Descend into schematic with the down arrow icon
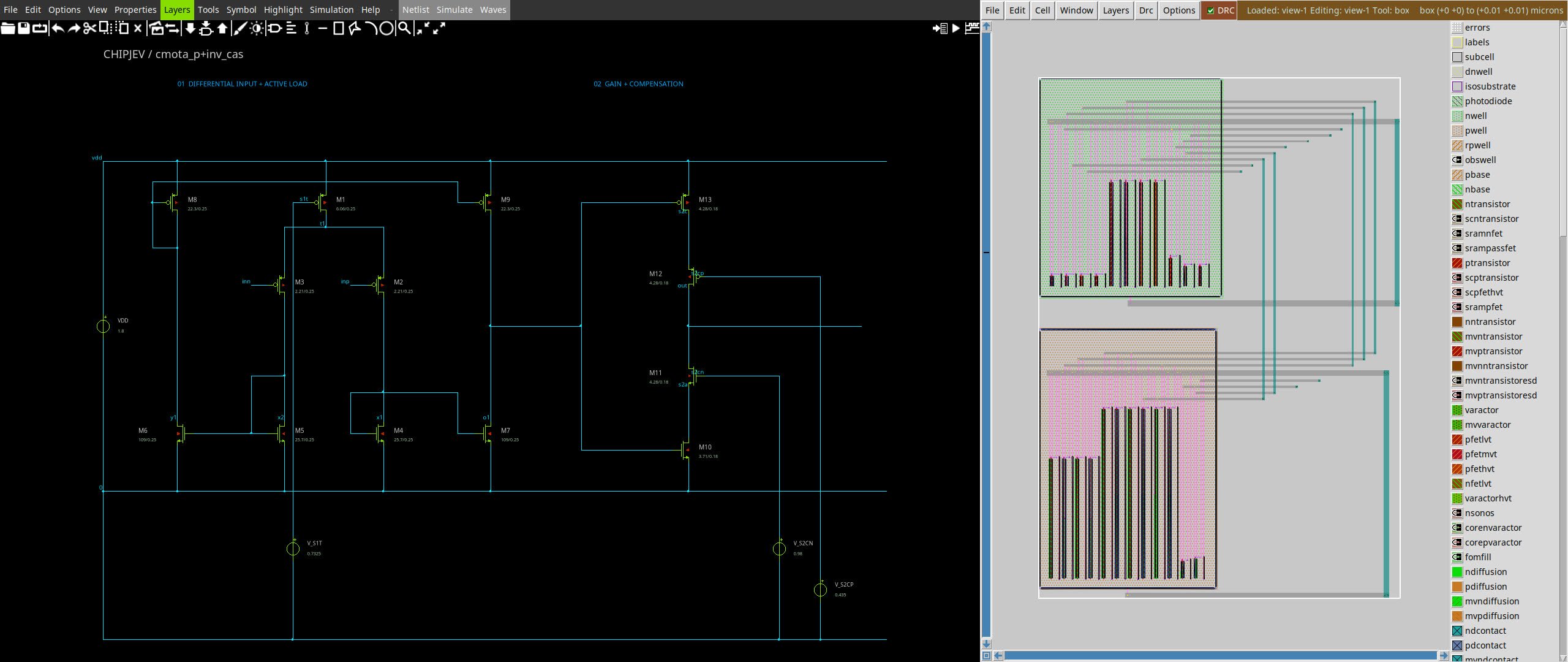The width and height of the screenshot is (1568, 662). pos(190,28)
